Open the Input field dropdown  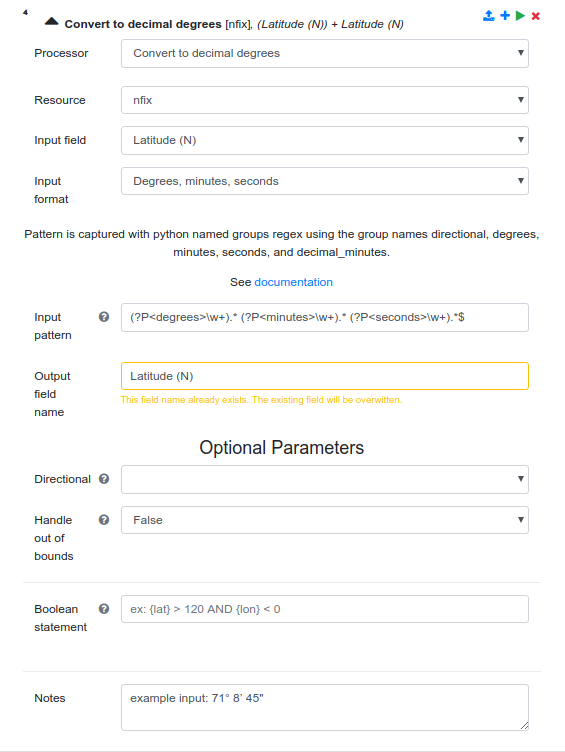pos(325,141)
